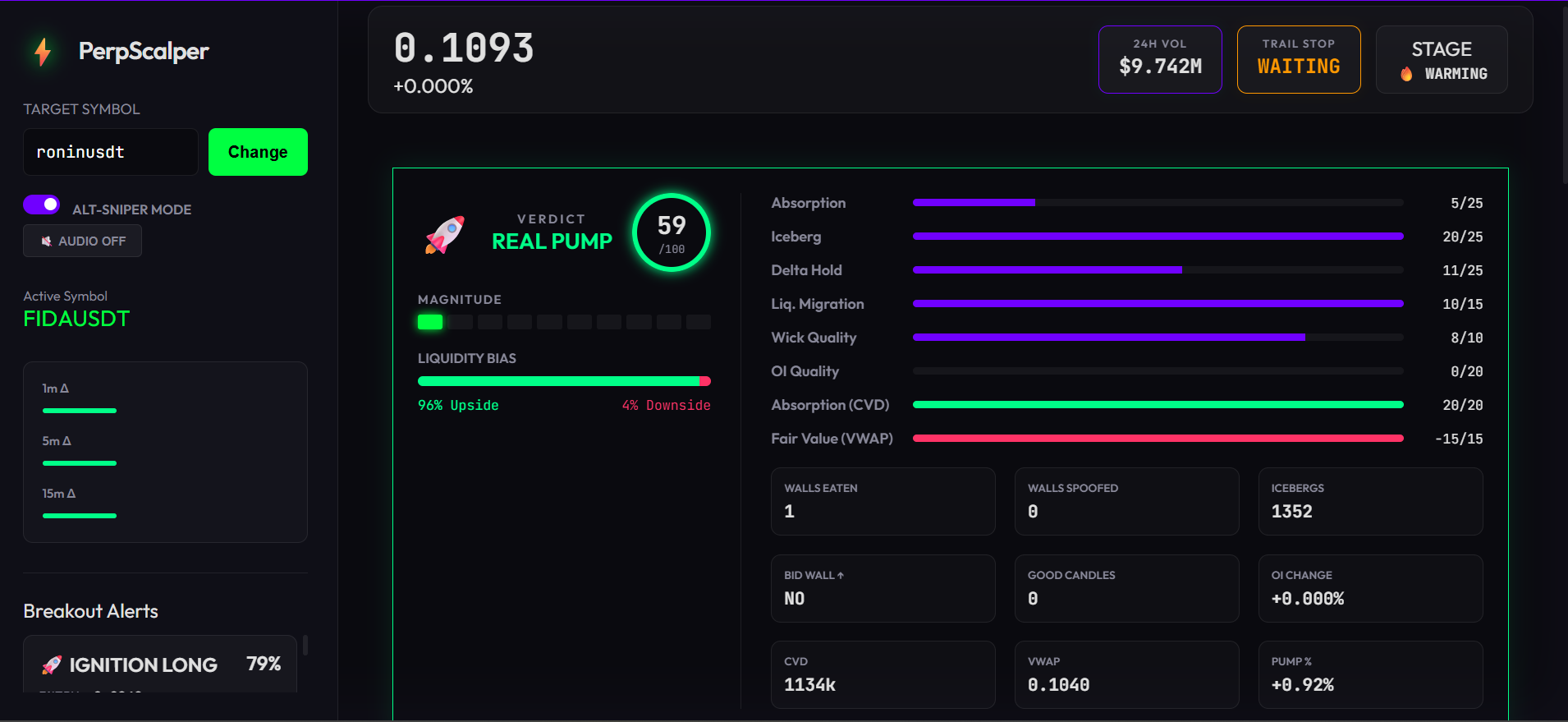Click the OI Quality metric label

(805, 371)
